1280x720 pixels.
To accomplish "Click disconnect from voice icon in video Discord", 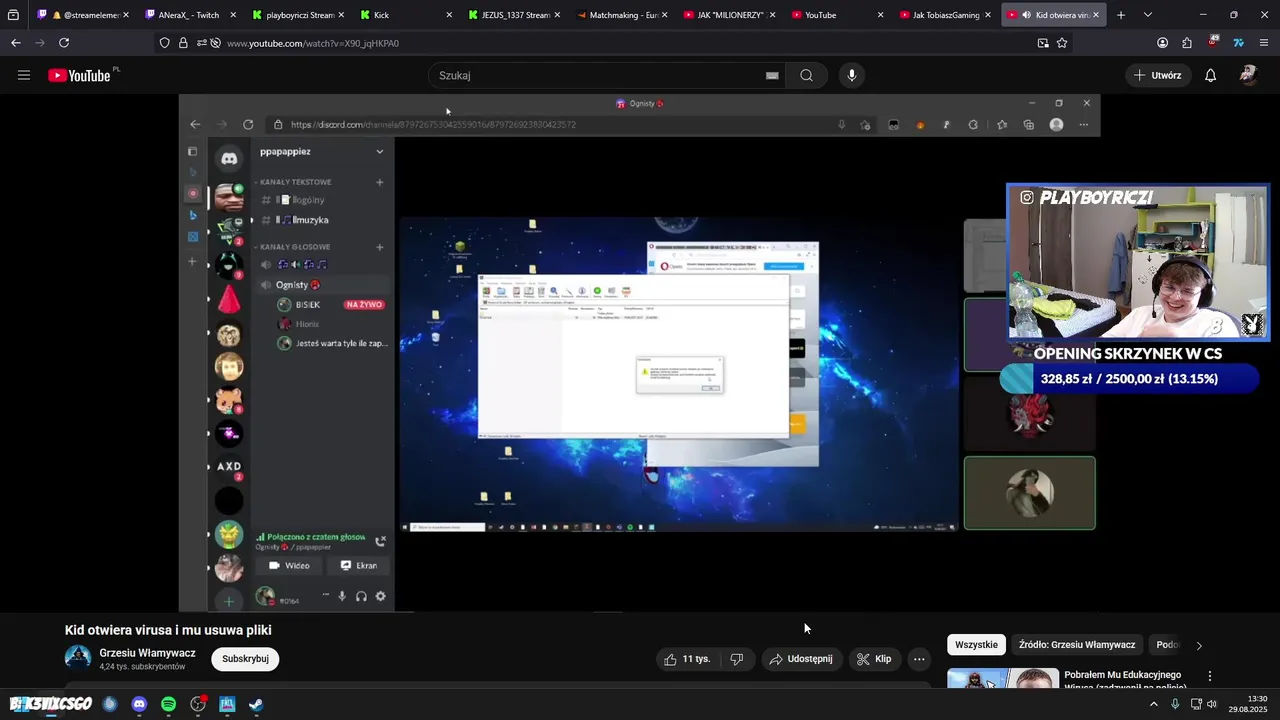I will 380,541.
